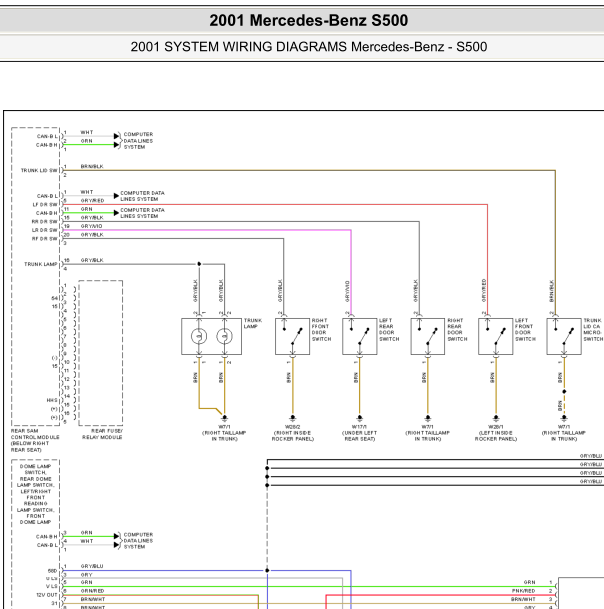Click the "DOME LAMP SWITCH" module description text

coord(35,494)
